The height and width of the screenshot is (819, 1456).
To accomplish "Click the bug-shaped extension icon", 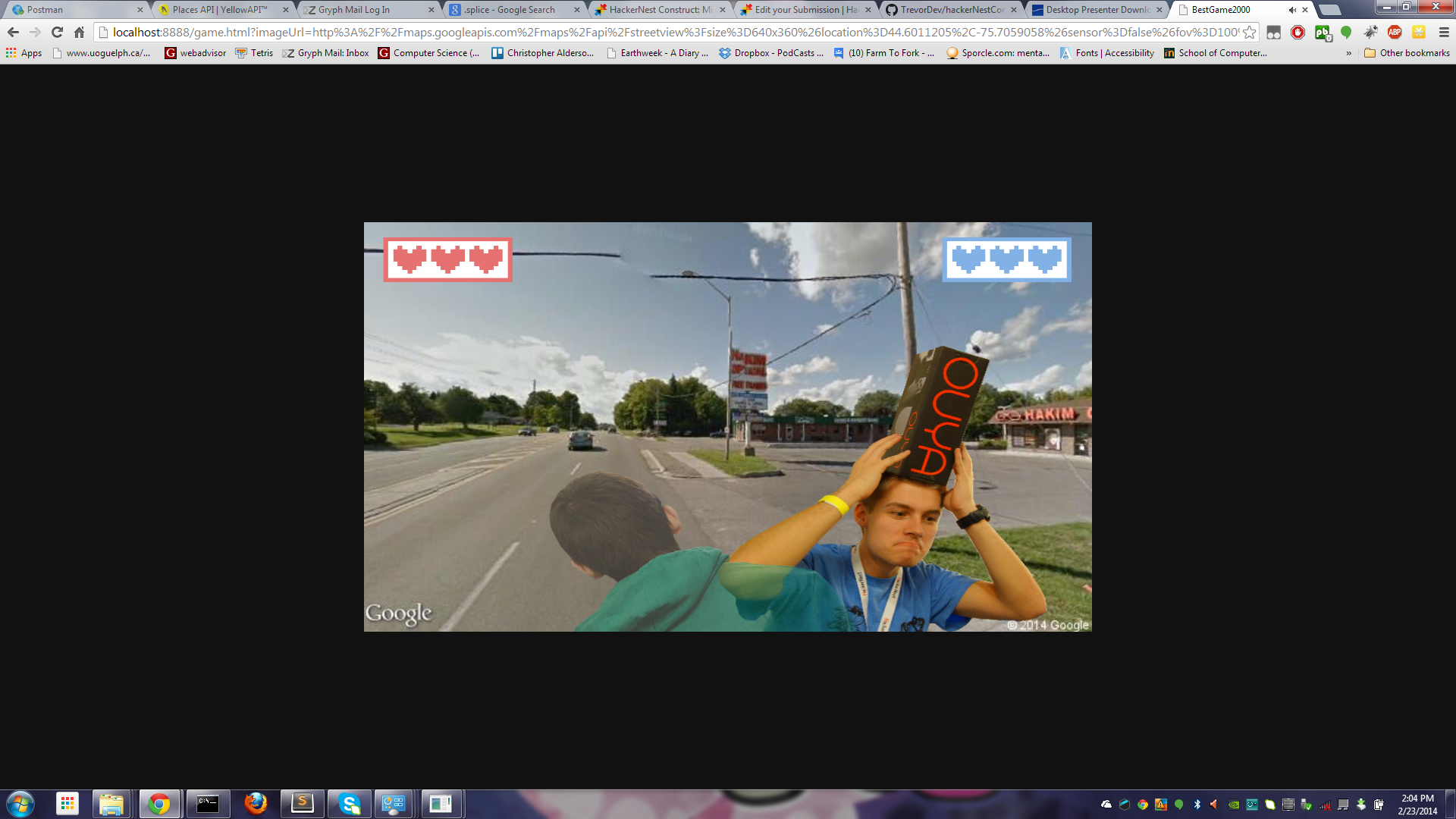I will coord(1370,32).
